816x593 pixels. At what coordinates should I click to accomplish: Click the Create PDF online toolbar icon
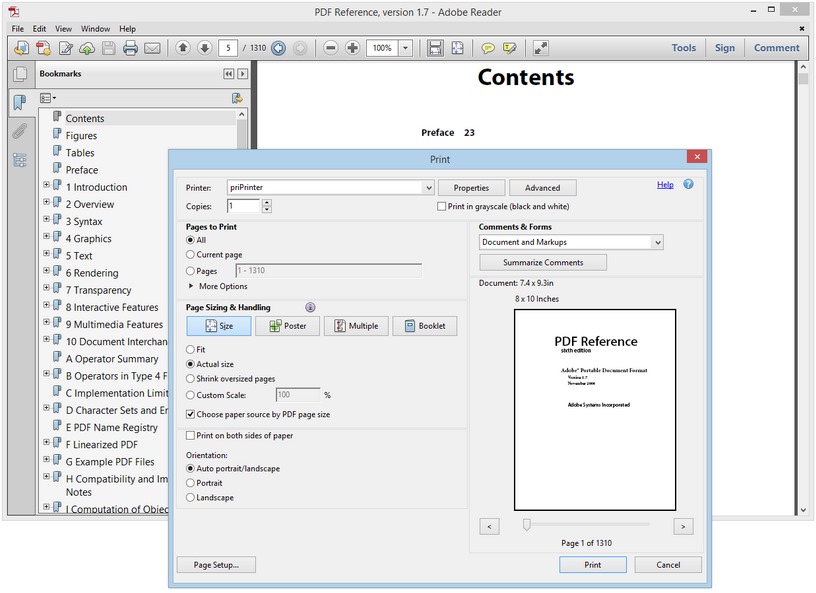[43, 48]
